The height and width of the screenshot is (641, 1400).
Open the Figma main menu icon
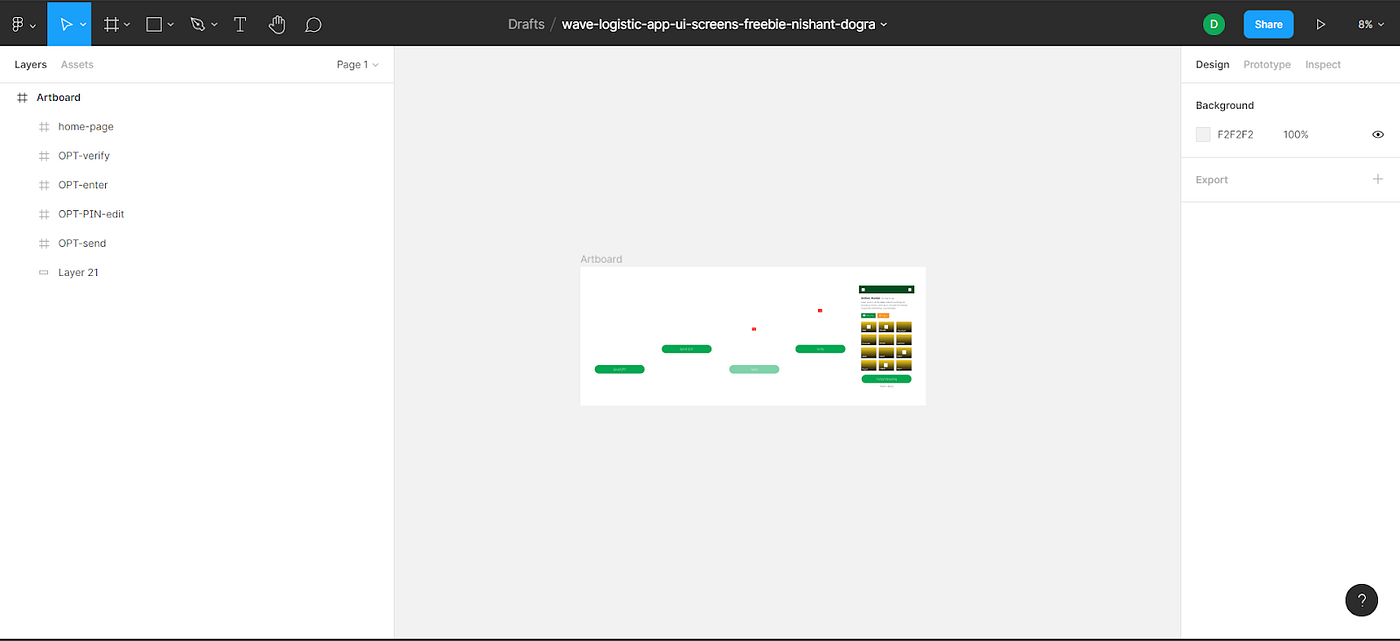(x=18, y=24)
